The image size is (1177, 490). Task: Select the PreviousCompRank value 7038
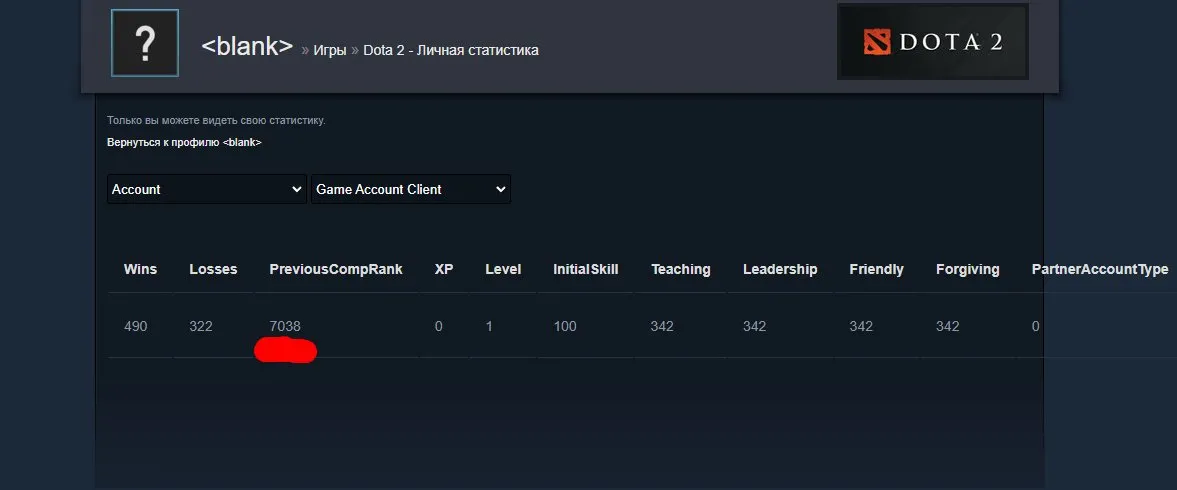(x=285, y=326)
